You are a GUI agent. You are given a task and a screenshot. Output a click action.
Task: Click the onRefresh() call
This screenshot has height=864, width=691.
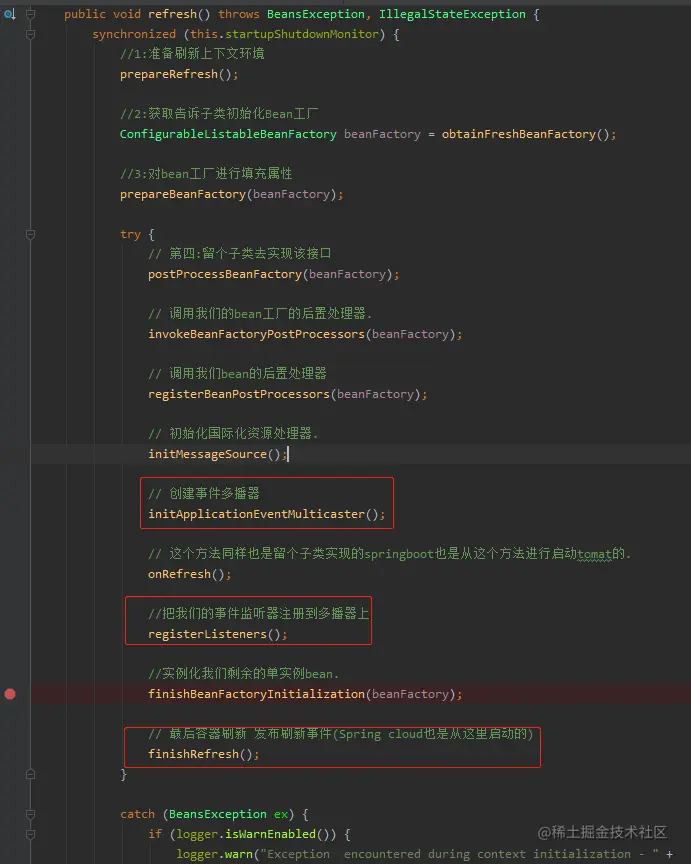click(190, 574)
